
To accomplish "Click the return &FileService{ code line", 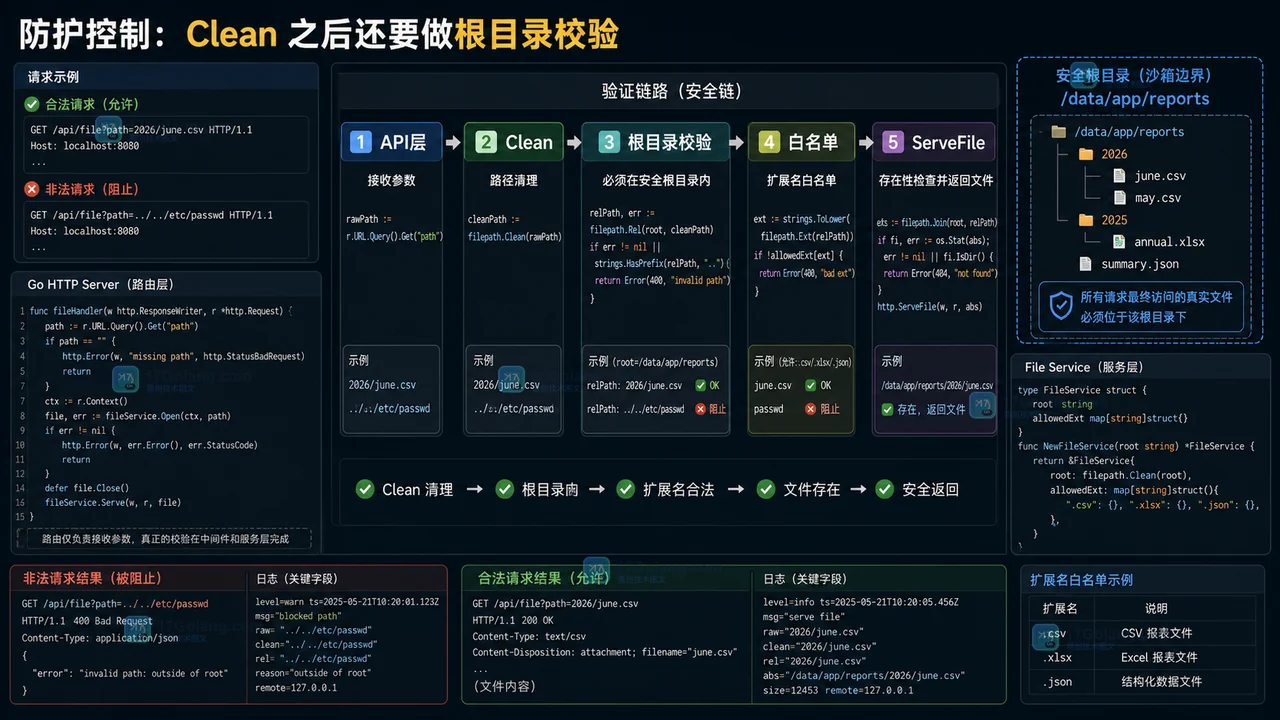I will point(1082,461).
